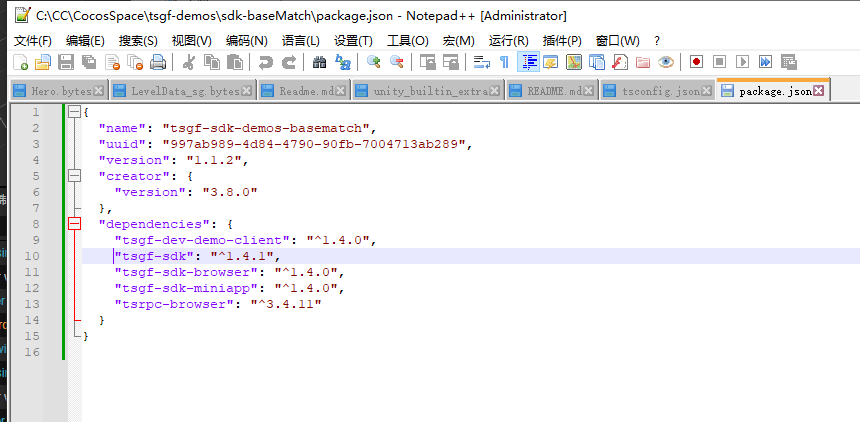The width and height of the screenshot is (860, 422).
Task: Open Folder as Workspace icon
Action: [x=643, y=62]
